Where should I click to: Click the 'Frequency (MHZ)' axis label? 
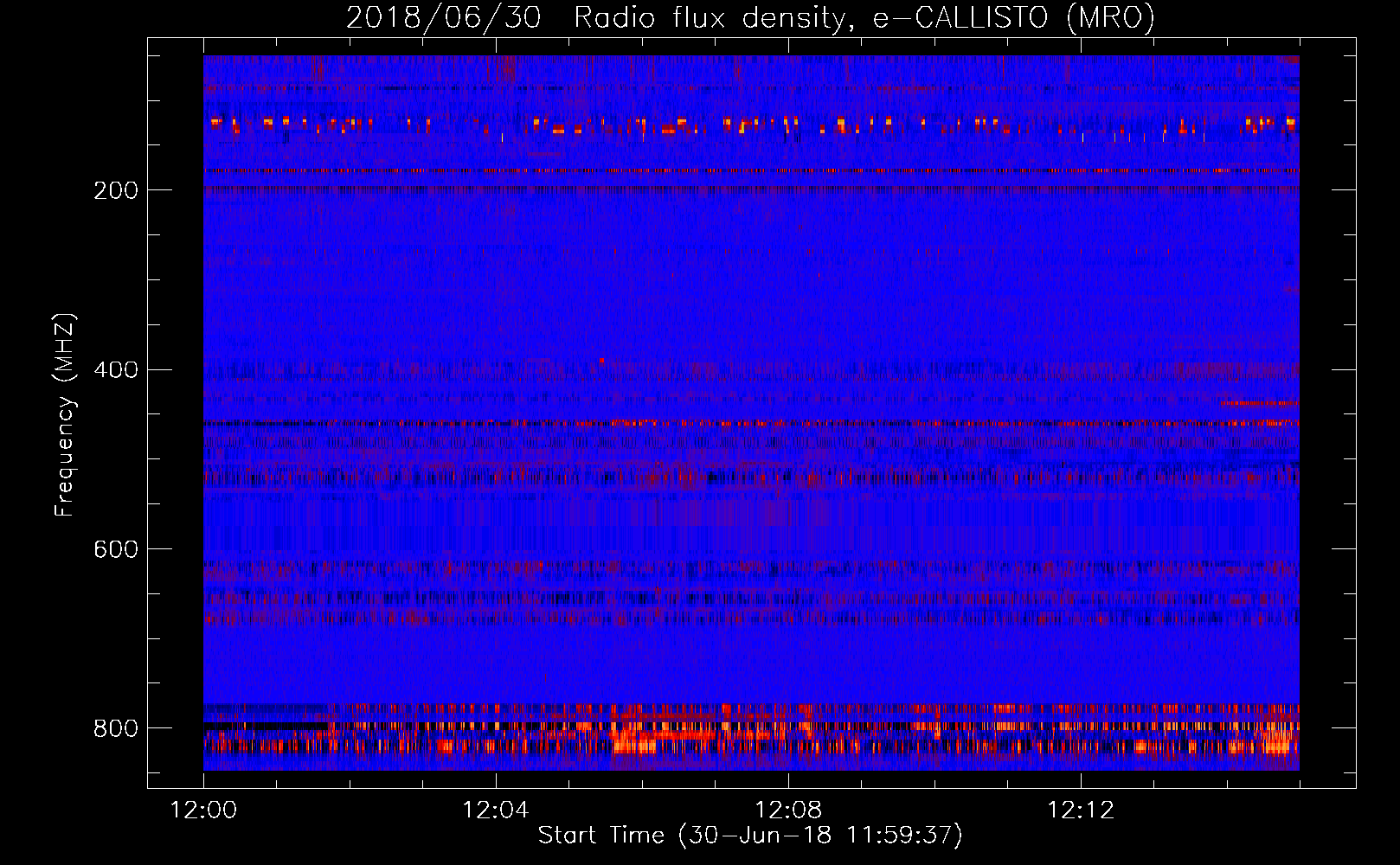(65, 414)
